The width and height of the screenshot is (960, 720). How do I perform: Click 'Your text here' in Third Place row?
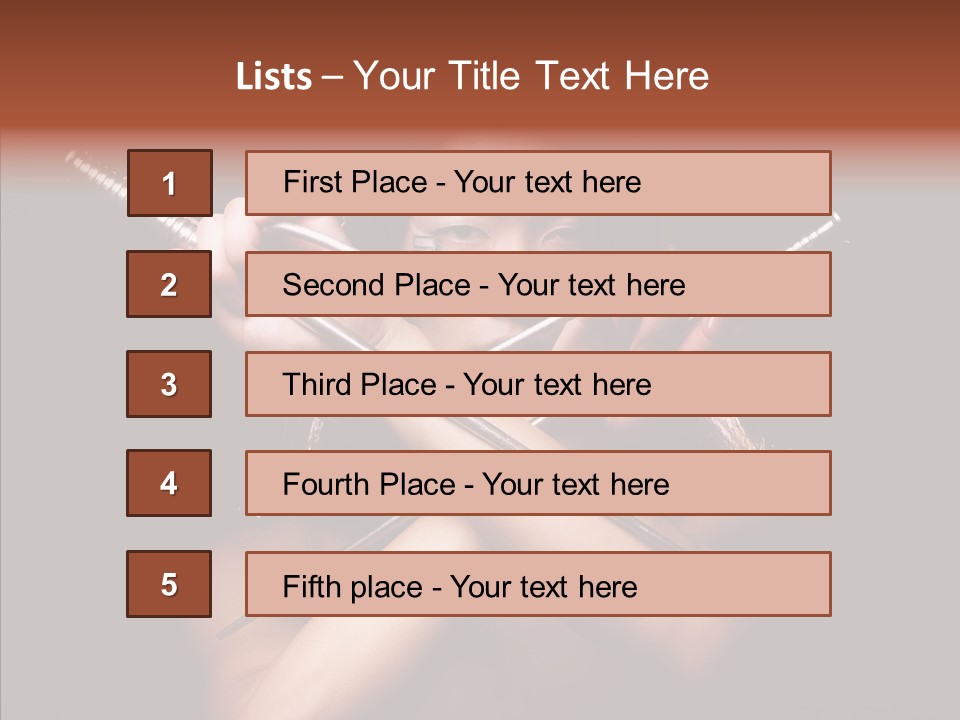point(557,385)
